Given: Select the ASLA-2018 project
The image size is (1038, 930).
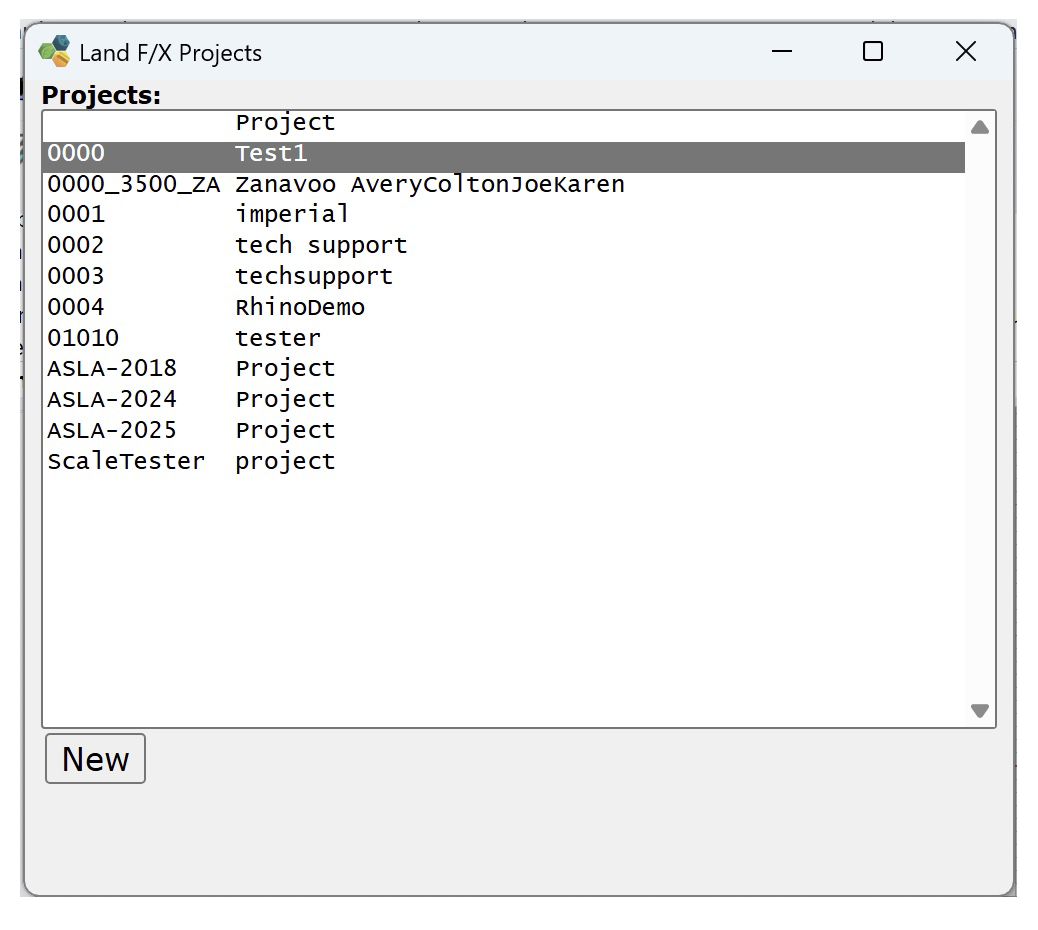Looking at the screenshot, I should point(300,368).
